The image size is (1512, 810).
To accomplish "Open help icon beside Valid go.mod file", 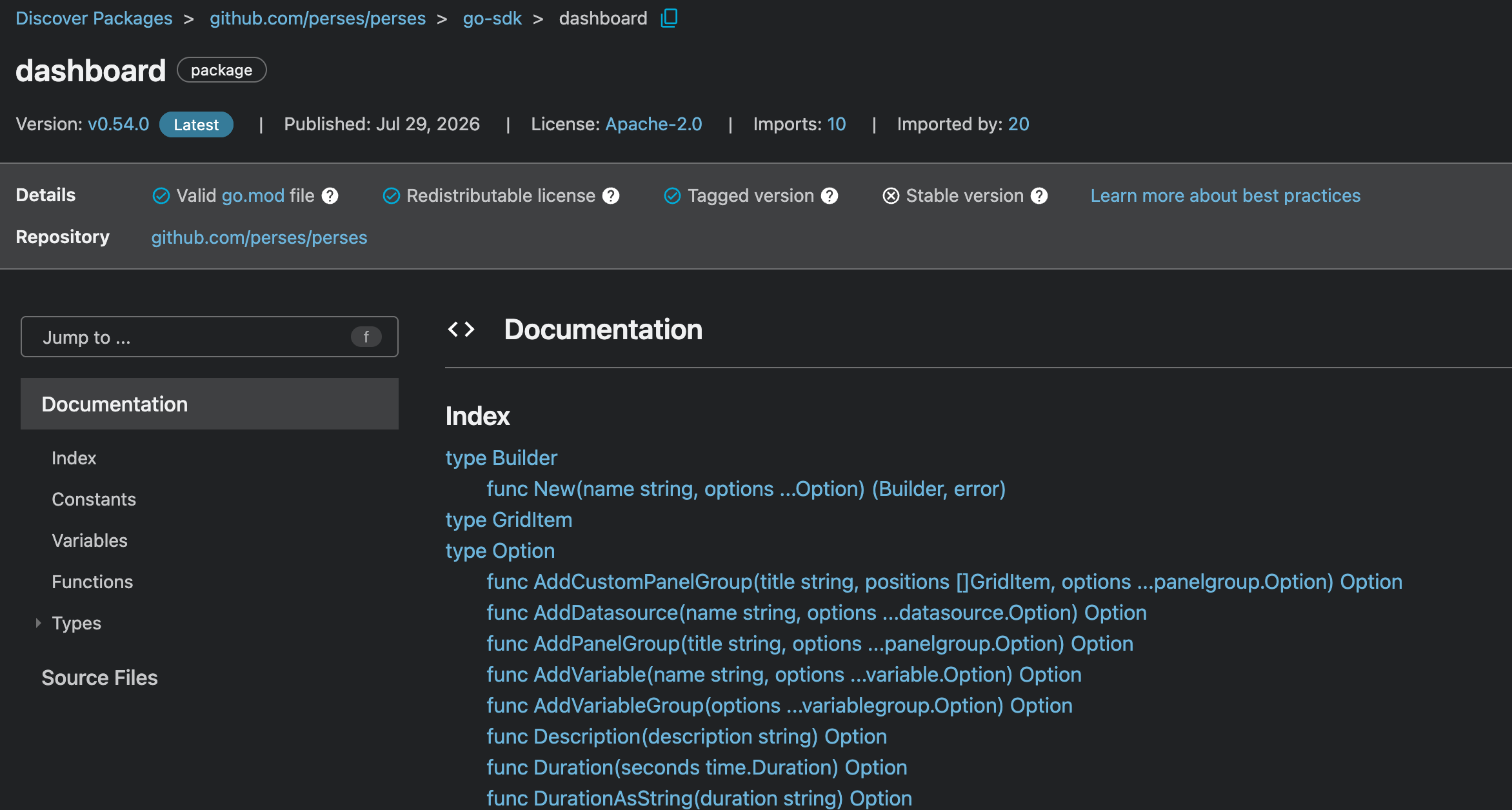I will click(330, 196).
